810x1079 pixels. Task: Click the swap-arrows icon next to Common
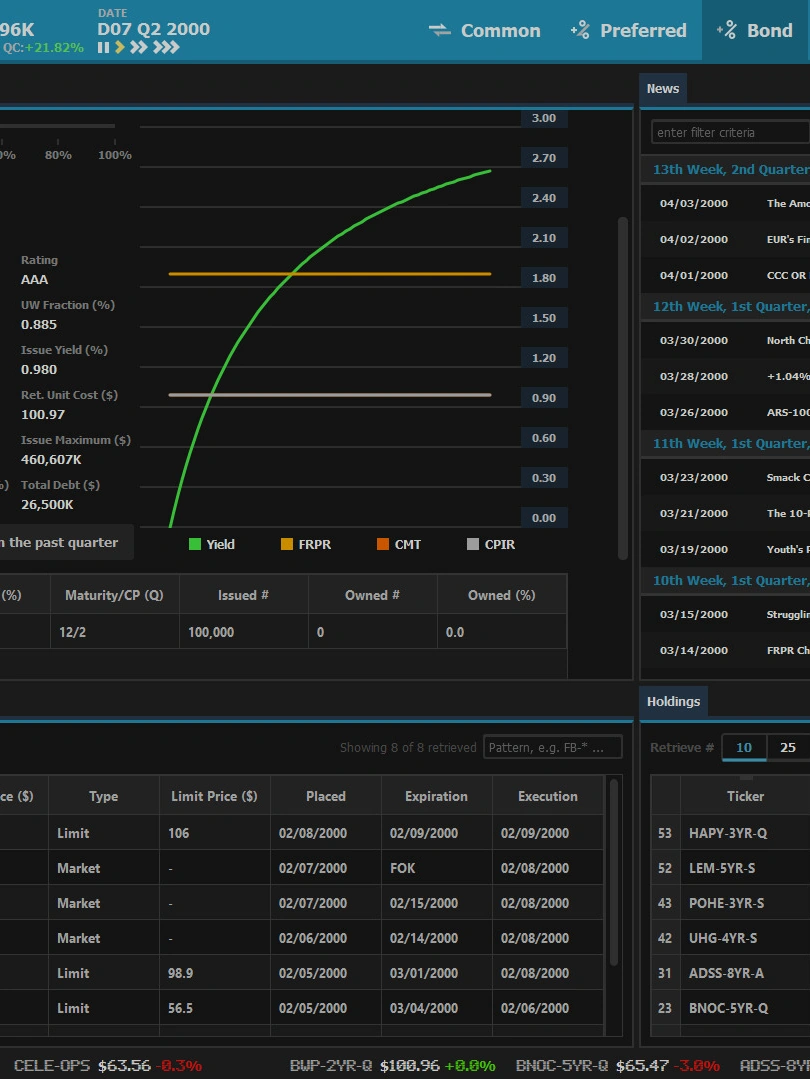tap(440, 30)
